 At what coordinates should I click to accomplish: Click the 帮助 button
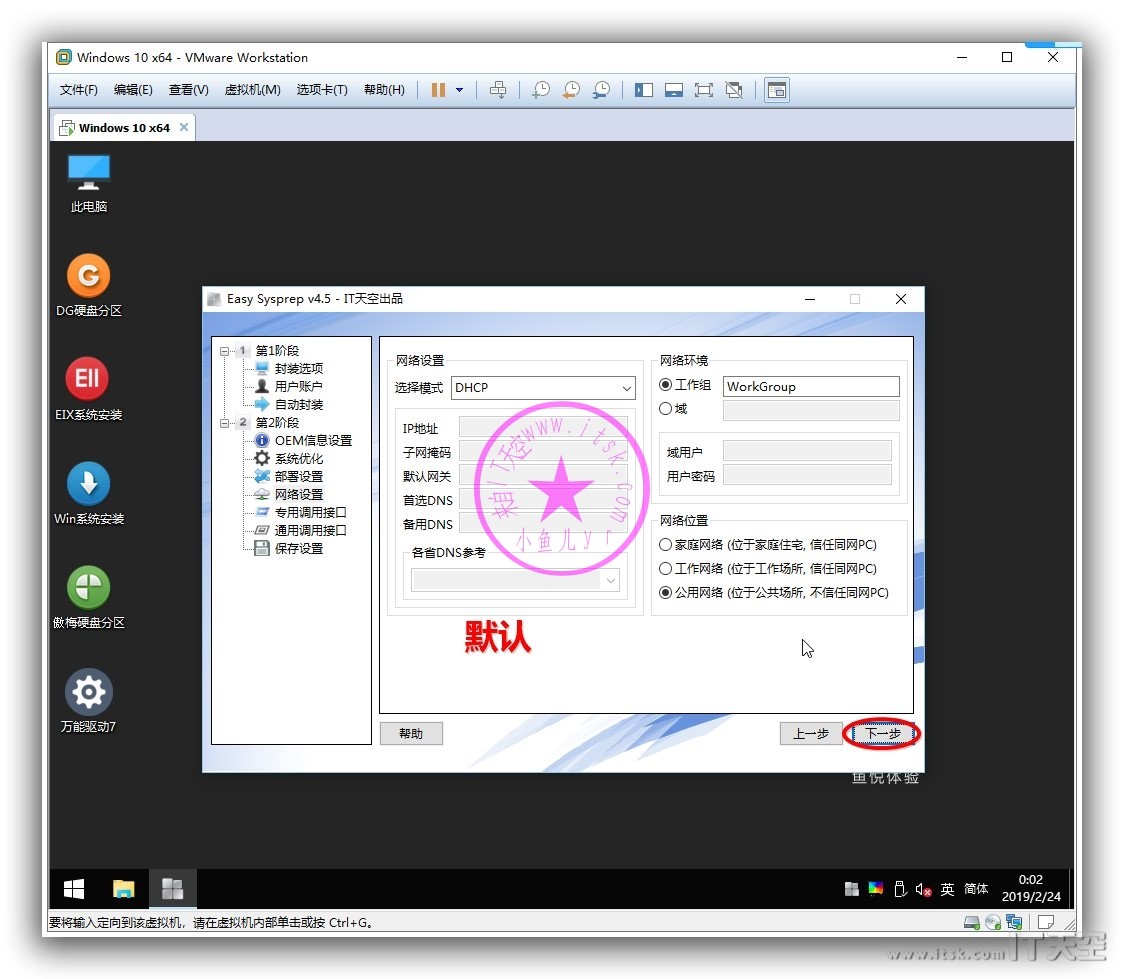[411, 733]
